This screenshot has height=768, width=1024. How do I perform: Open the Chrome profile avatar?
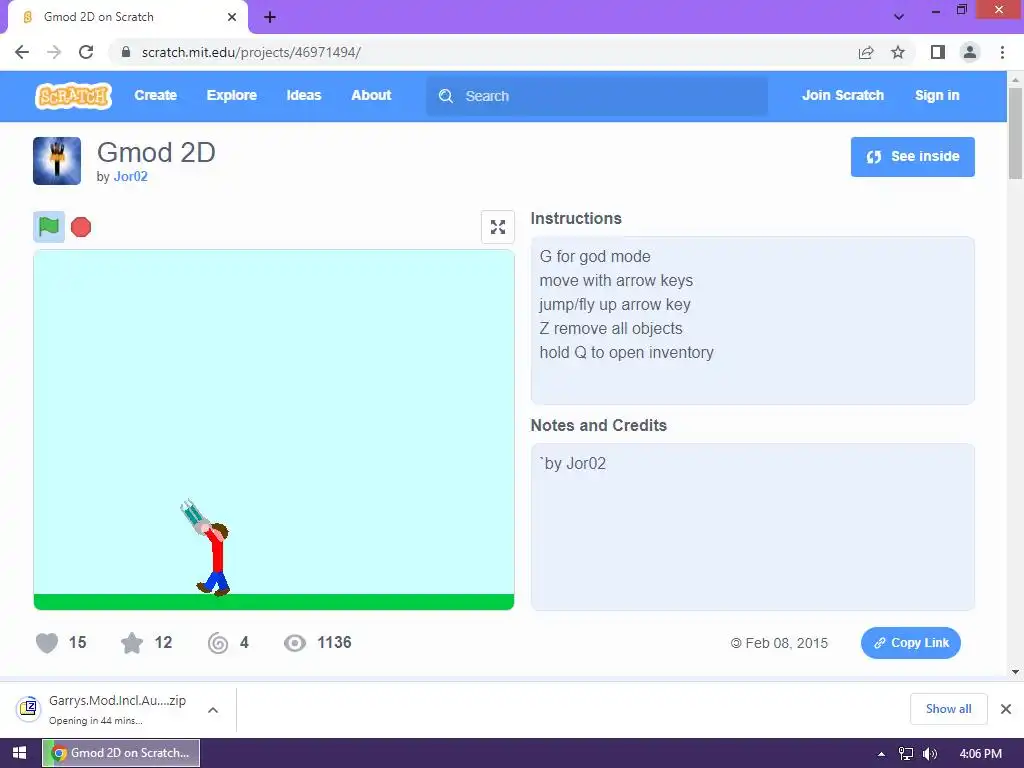coord(970,52)
